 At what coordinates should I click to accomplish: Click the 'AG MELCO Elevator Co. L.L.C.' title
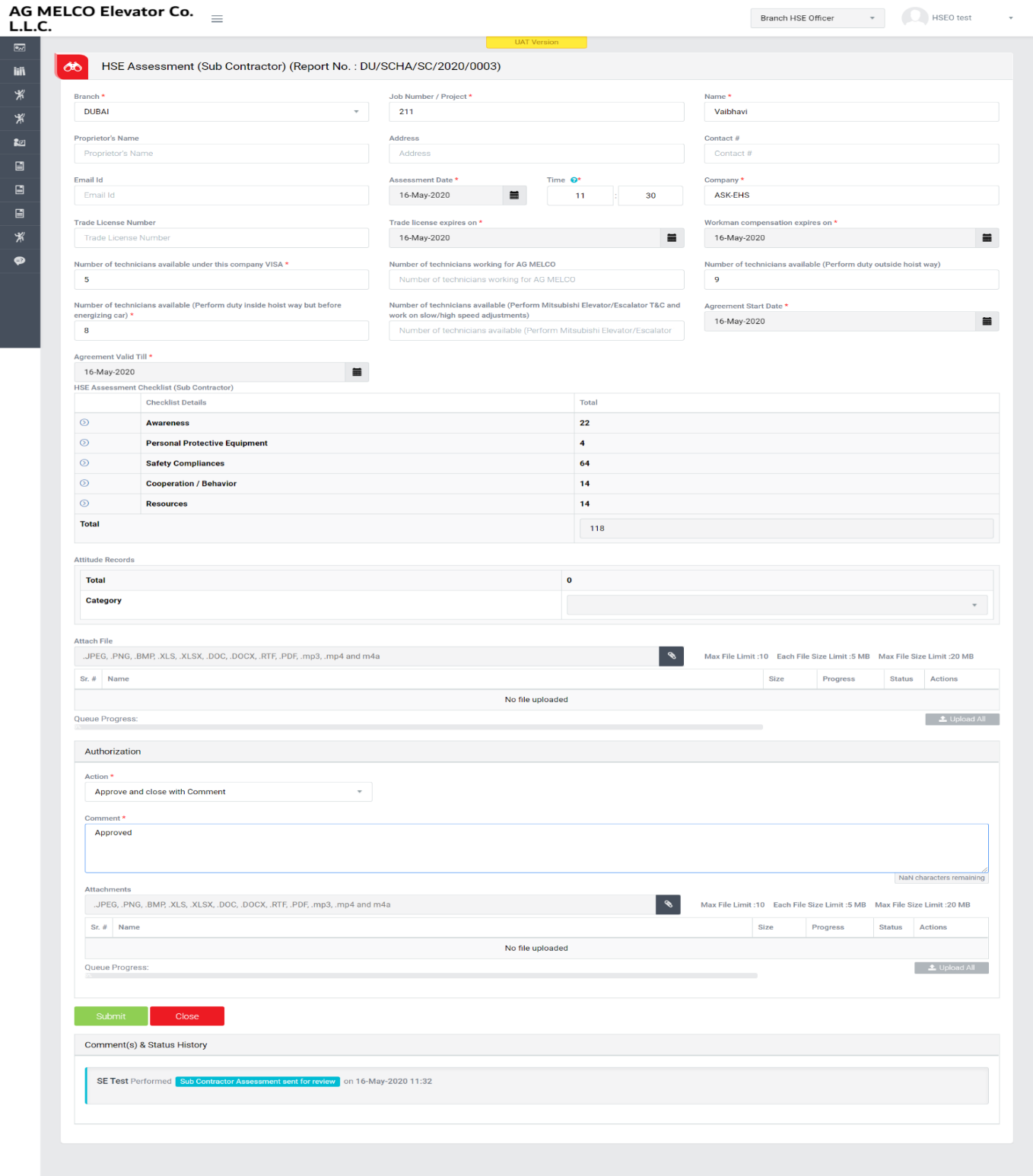pos(101,19)
